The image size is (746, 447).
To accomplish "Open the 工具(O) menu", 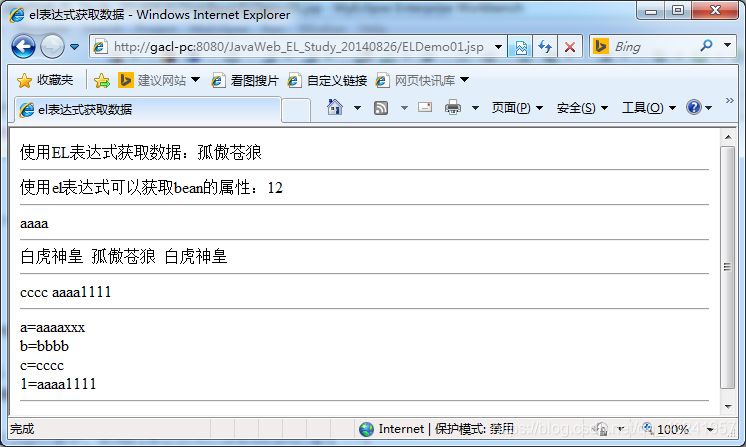I will pos(649,108).
